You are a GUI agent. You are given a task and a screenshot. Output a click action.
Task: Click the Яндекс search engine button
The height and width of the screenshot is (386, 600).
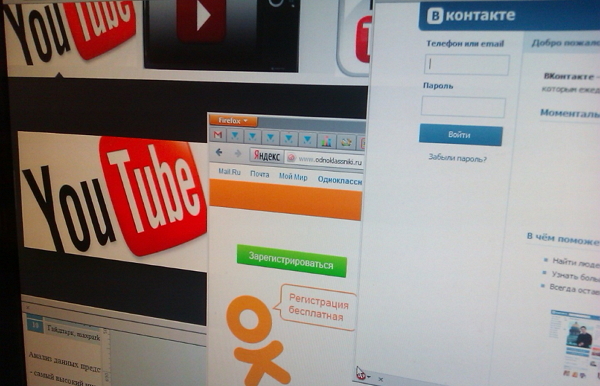pos(267,156)
